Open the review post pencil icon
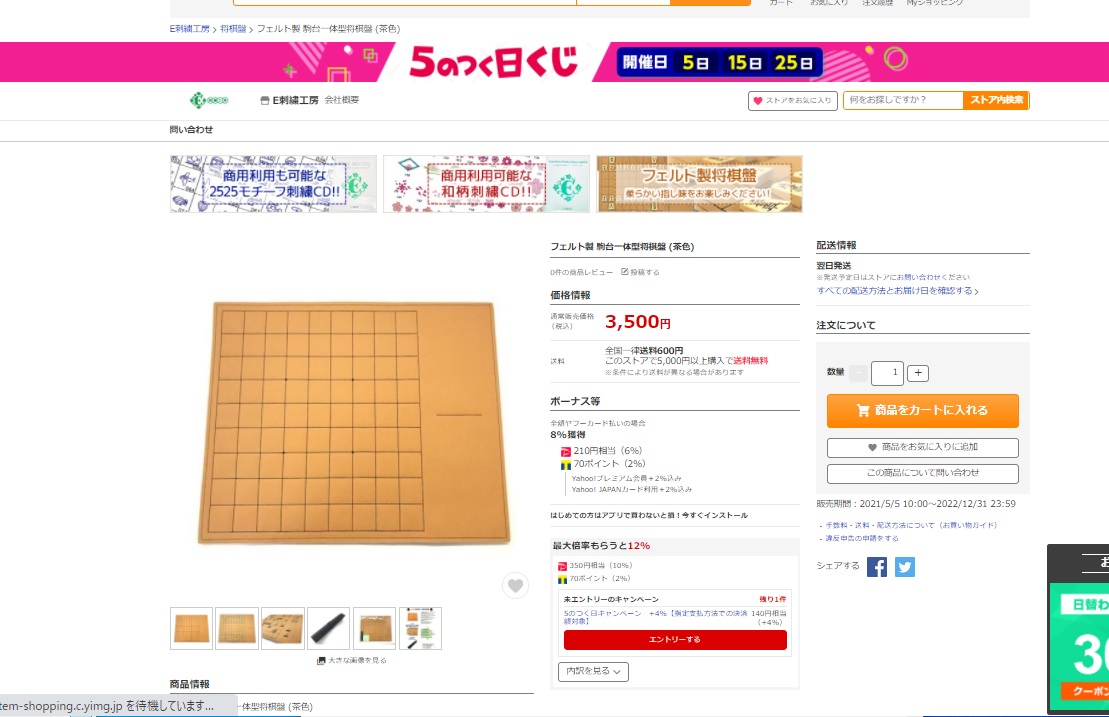The image size is (1109, 717). [625, 272]
